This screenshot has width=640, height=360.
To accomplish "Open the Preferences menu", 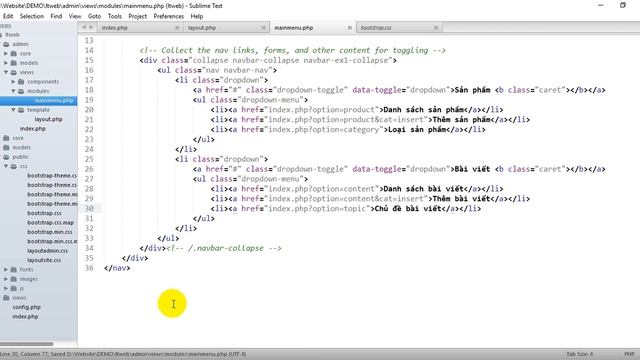I will 169,16.
